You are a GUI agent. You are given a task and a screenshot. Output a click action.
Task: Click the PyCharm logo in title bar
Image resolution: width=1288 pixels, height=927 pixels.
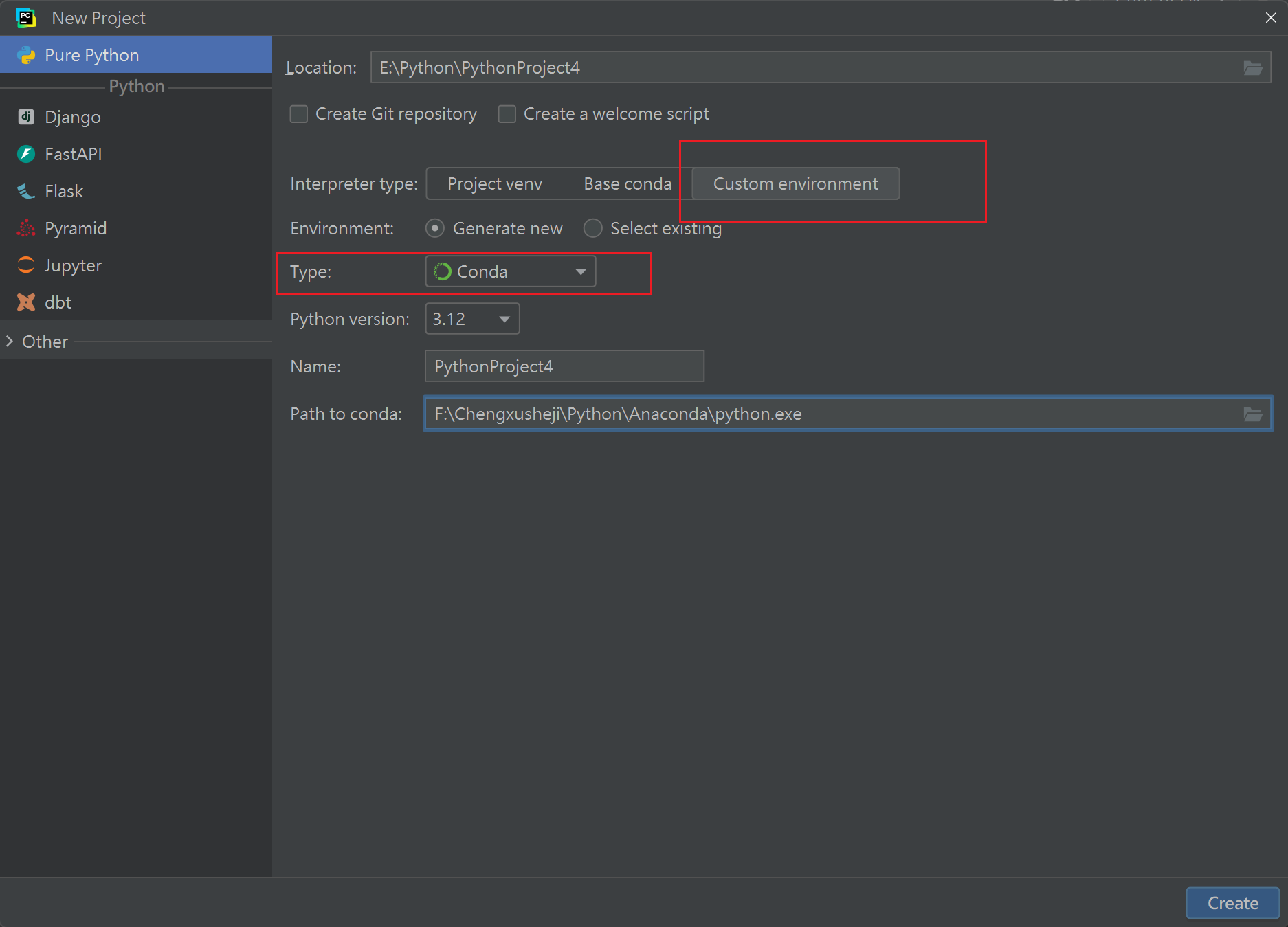coord(26,18)
